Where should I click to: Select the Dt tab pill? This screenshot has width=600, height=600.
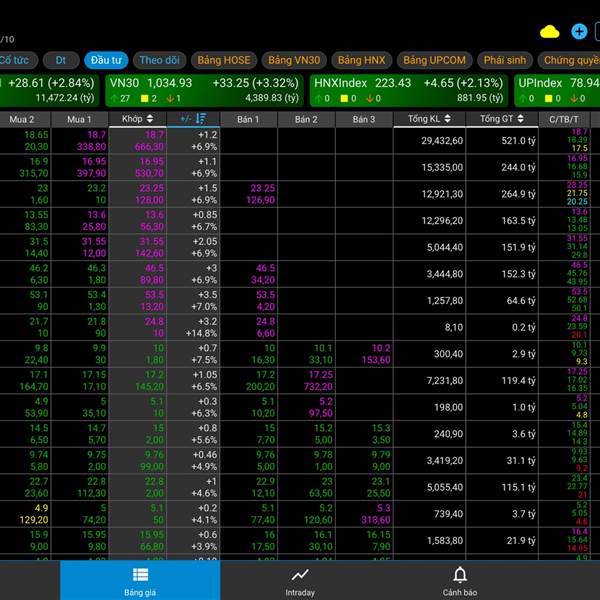coord(61,60)
